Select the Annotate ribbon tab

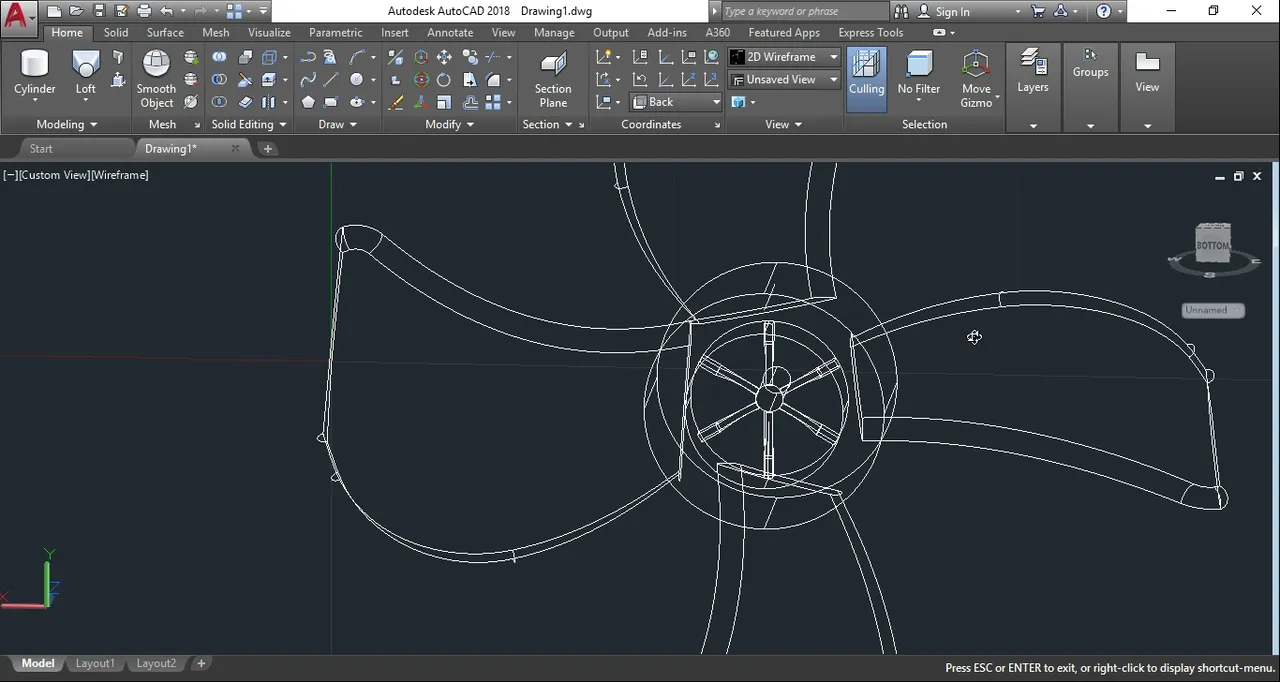(450, 32)
